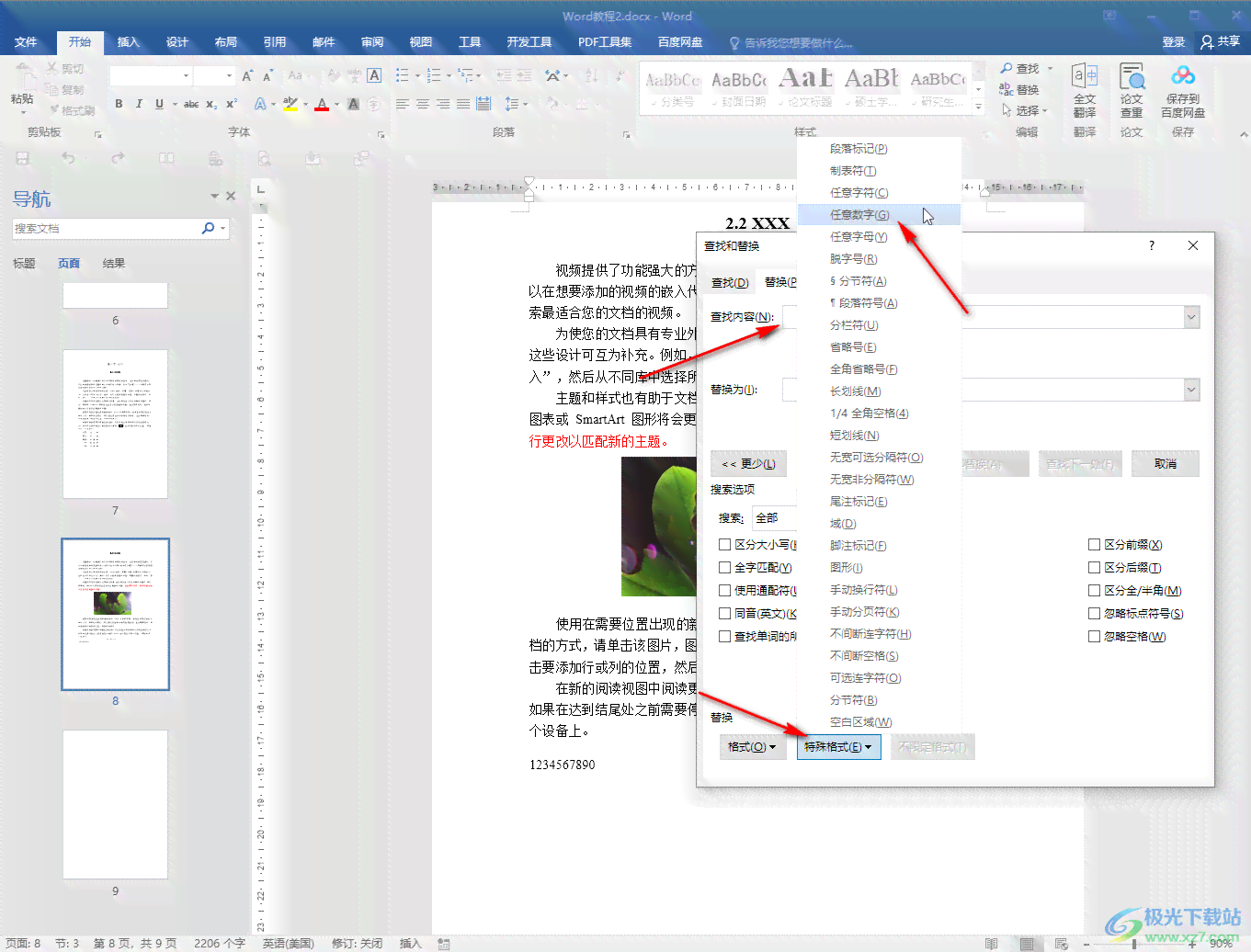This screenshot has width=1251, height=952.
Task: Open the navigation pane options arrow
Action: (215, 196)
